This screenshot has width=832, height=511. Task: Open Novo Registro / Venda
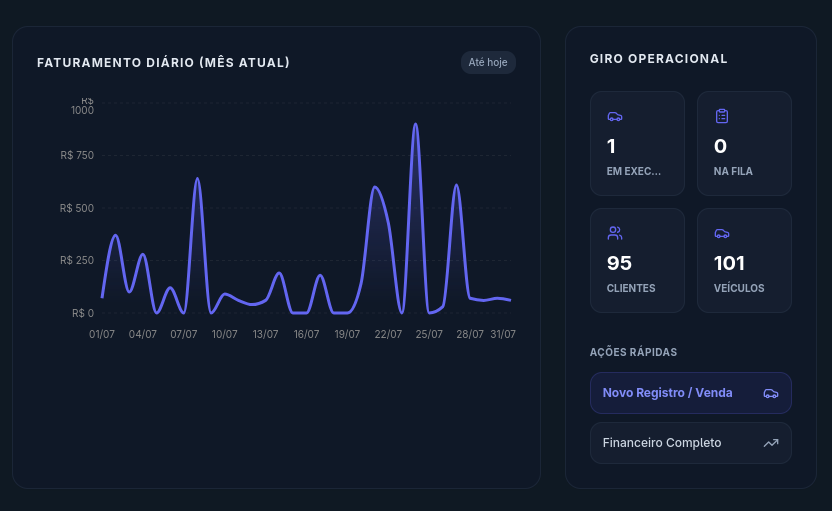pos(690,393)
